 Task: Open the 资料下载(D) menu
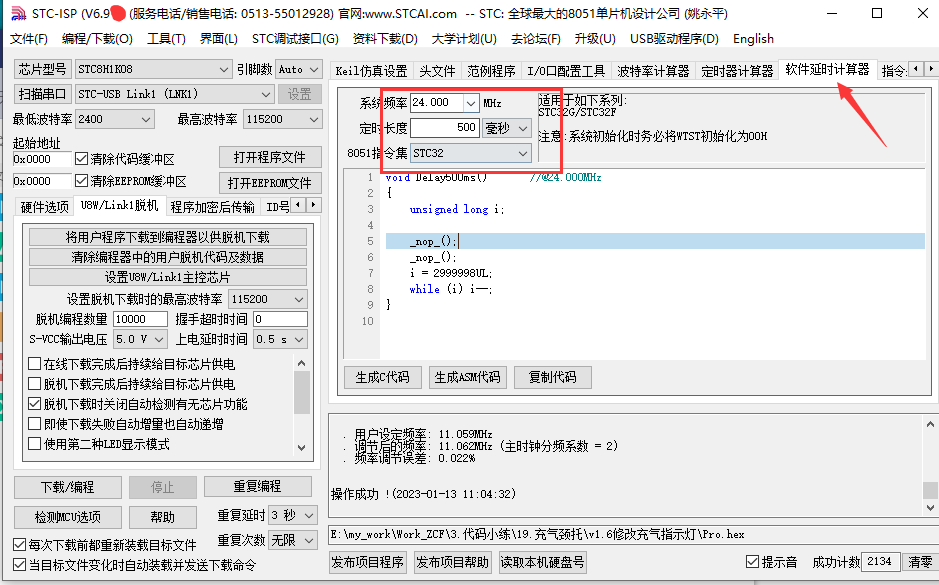[x=385, y=39]
